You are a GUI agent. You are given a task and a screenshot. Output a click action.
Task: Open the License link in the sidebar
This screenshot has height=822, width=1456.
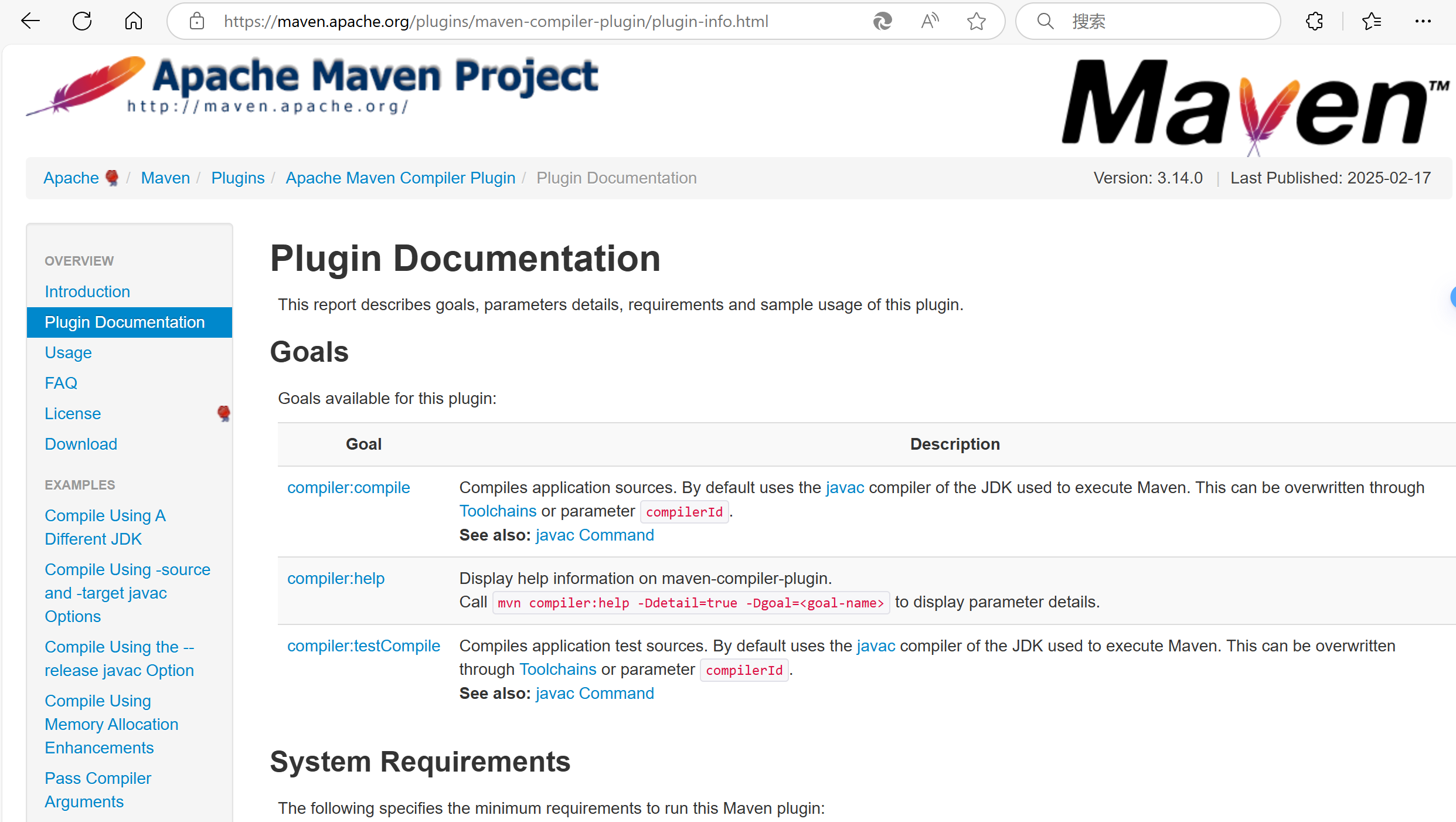coord(73,413)
